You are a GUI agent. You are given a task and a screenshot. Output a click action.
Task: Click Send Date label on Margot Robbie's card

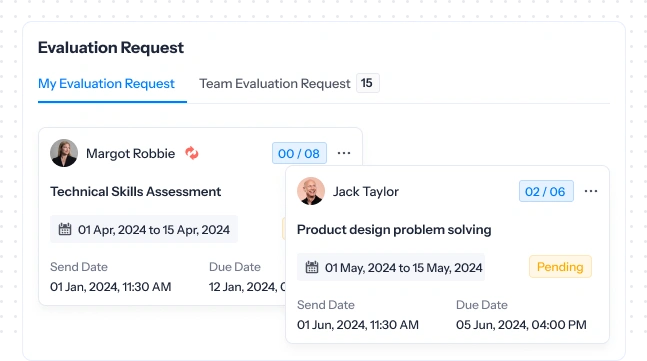pyautogui.click(x=79, y=267)
